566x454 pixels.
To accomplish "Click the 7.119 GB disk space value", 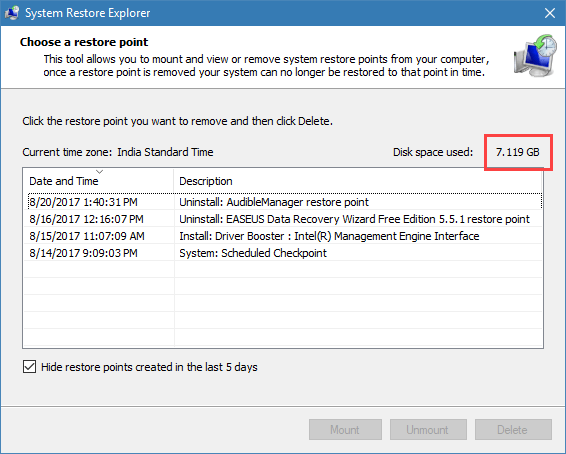I will [518, 152].
